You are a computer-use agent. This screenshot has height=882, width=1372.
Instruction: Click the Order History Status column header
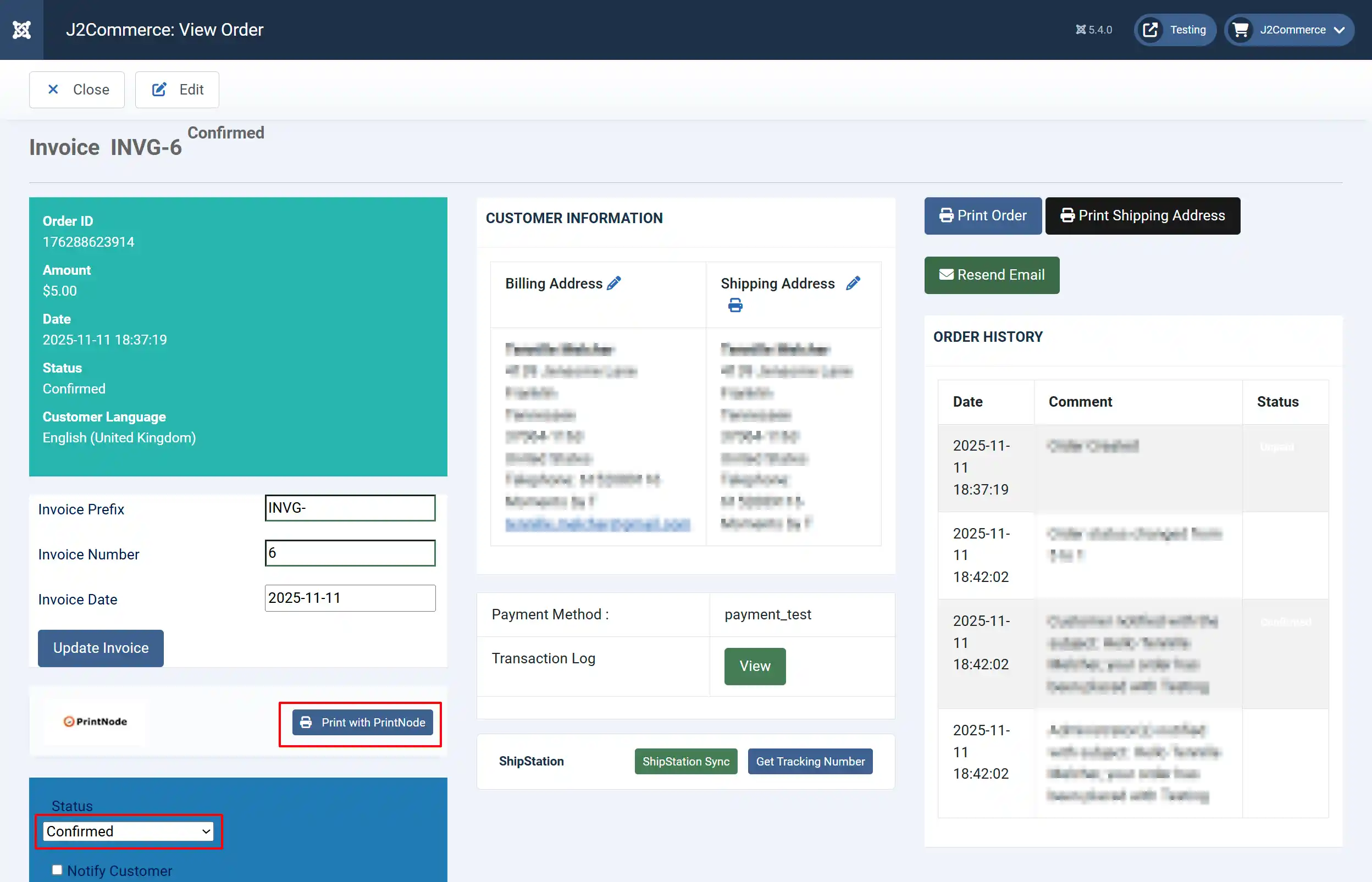coord(1277,402)
